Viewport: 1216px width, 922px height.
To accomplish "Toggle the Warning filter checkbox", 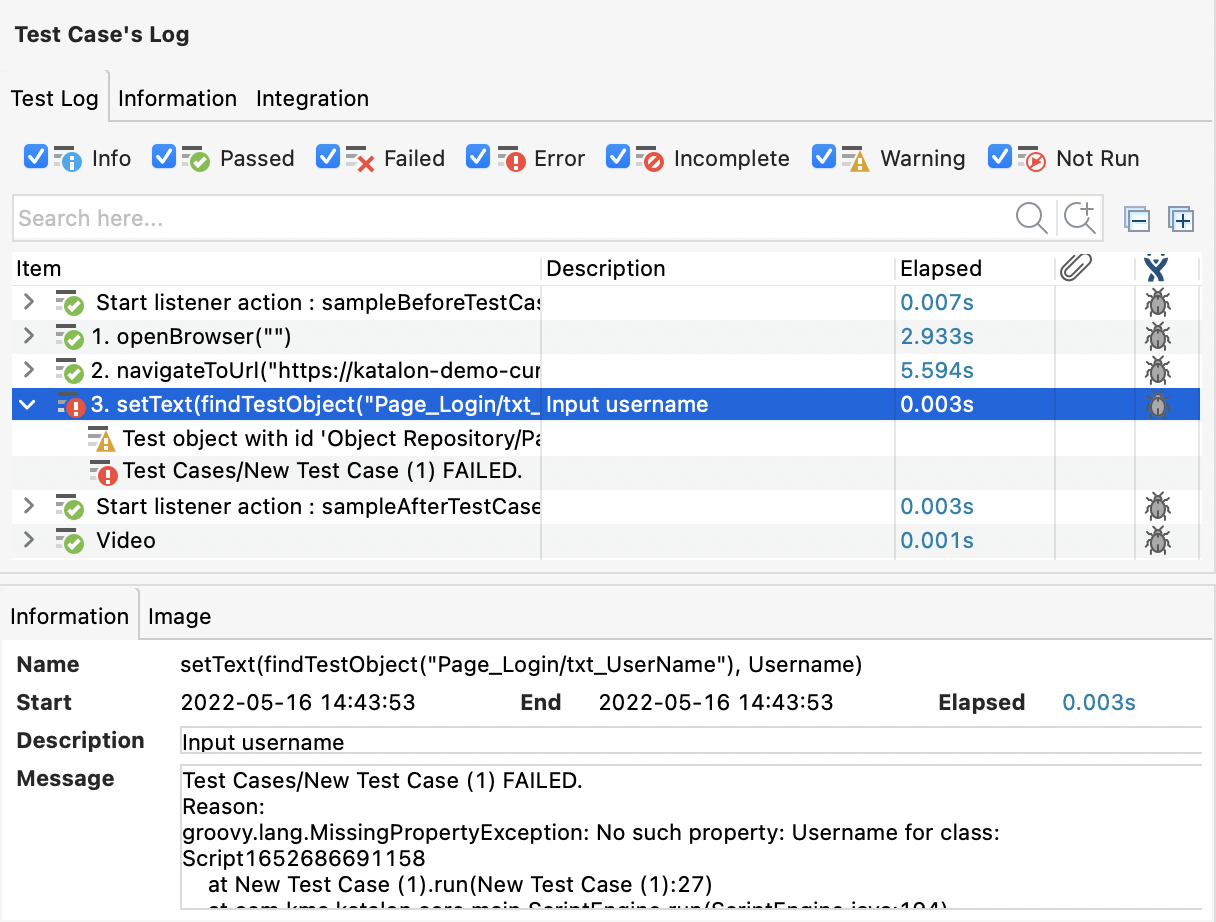I will click(824, 157).
